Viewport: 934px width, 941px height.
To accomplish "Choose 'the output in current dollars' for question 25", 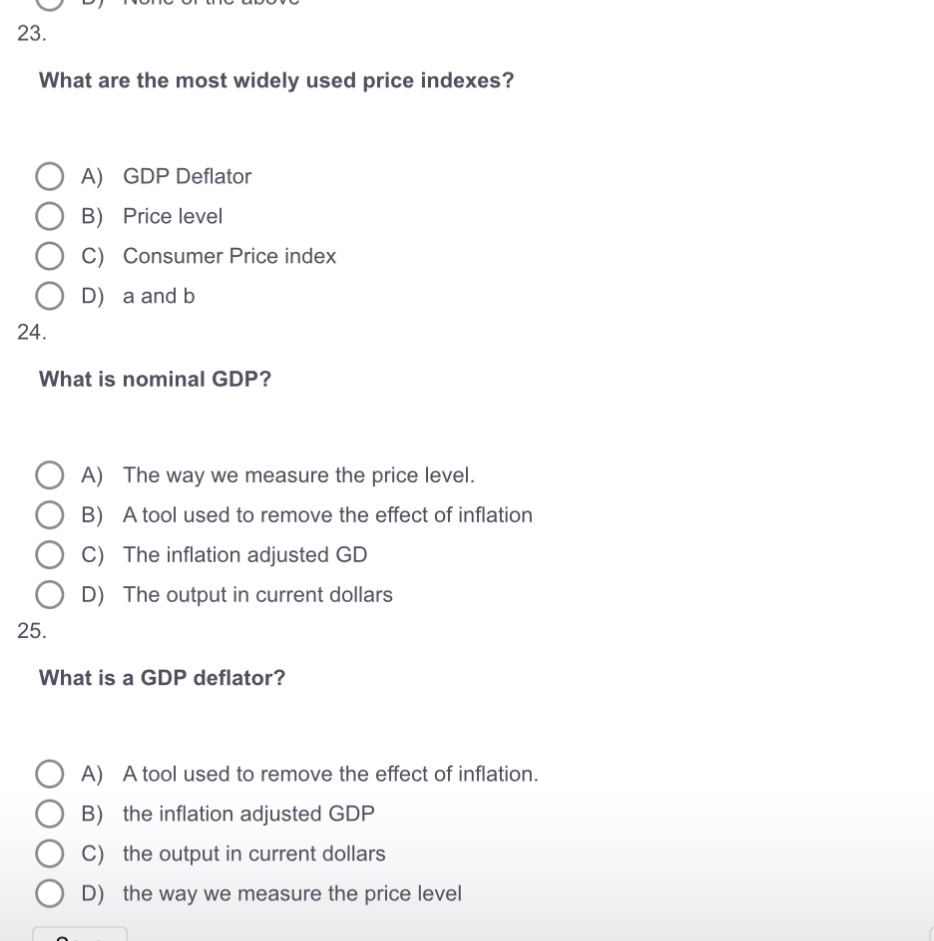I will 49,853.
